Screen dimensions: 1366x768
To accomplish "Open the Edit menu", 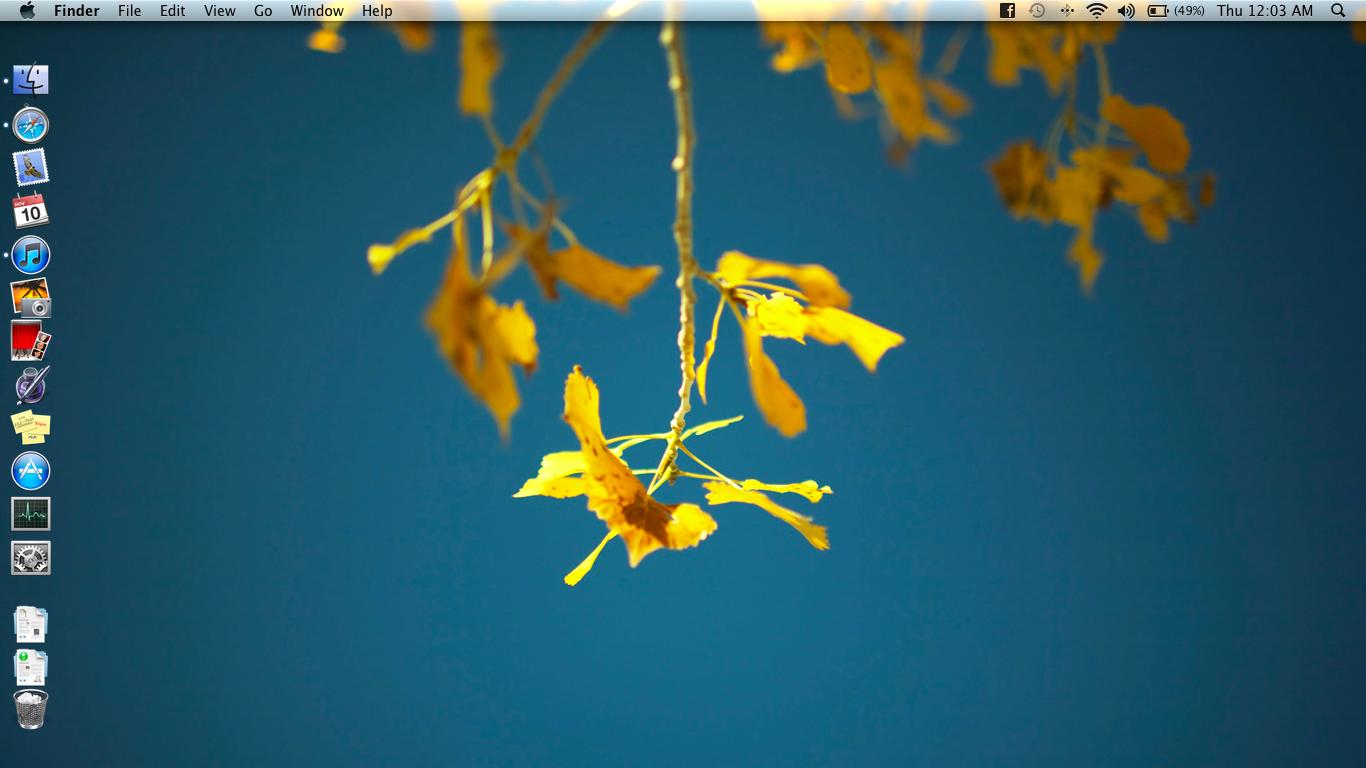I will point(173,11).
